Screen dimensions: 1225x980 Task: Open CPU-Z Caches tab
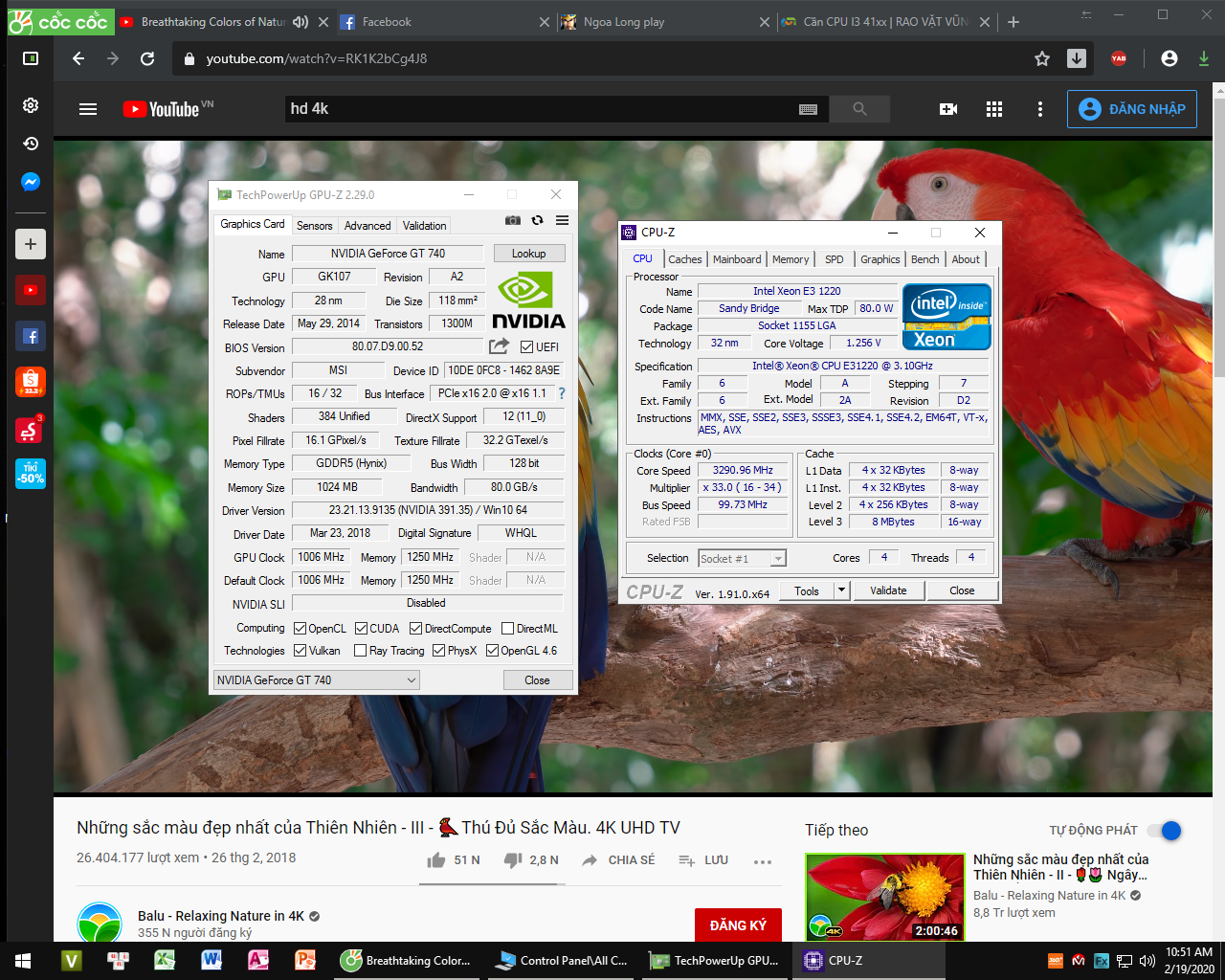685,259
